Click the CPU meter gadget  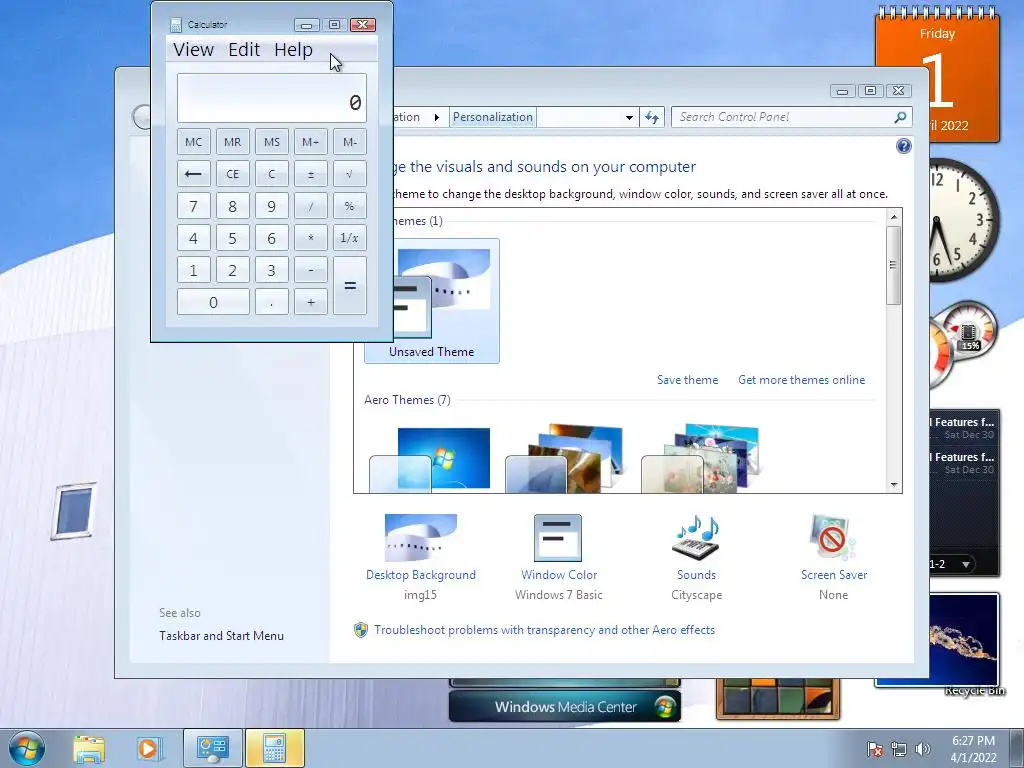coord(963,343)
